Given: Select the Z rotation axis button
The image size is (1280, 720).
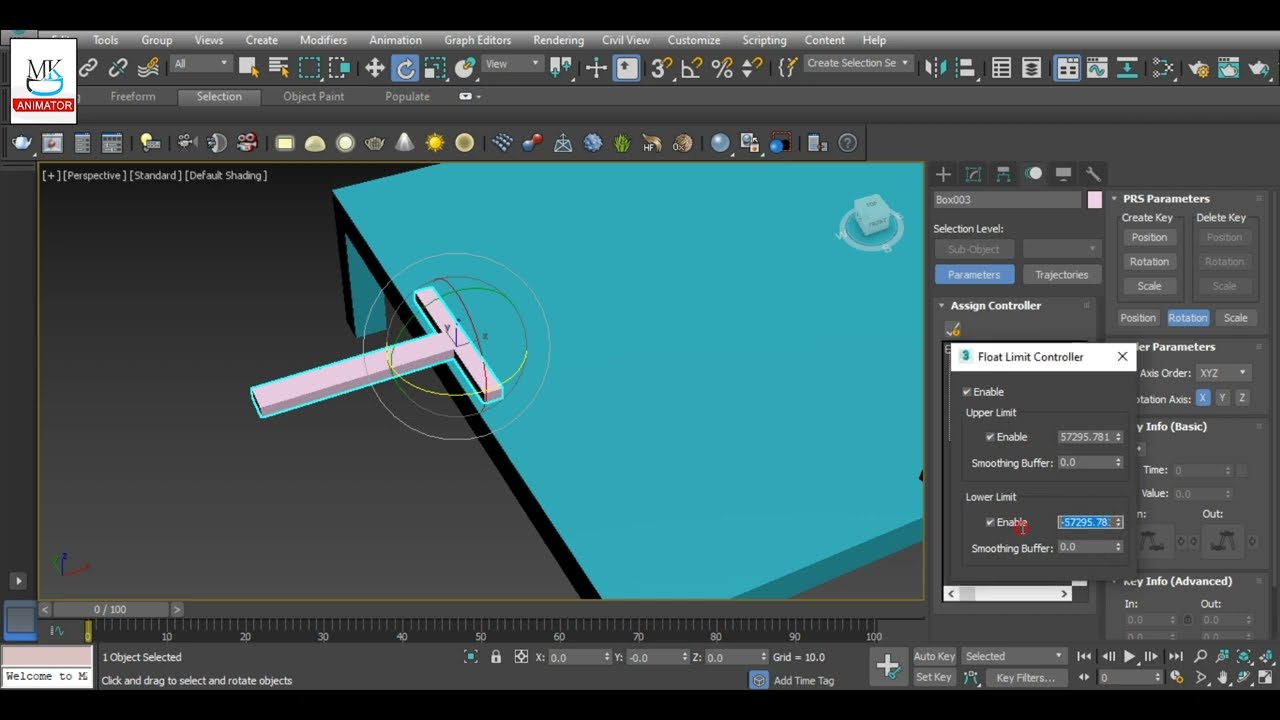Looking at the screenshot, I should [x=1242, y=398].
